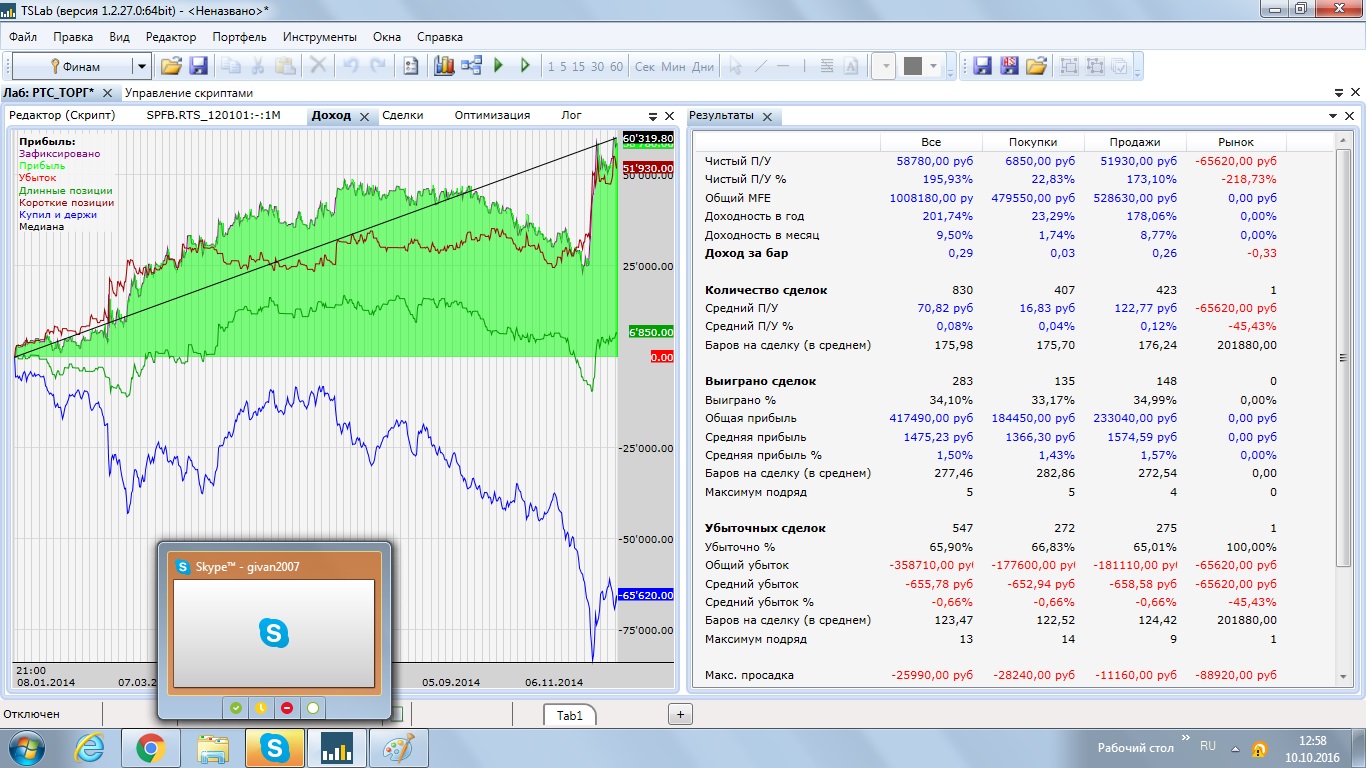Viewport: 1366px width, 768px height.
Task: Add new tab with plus button
Action: click(680, 714)
